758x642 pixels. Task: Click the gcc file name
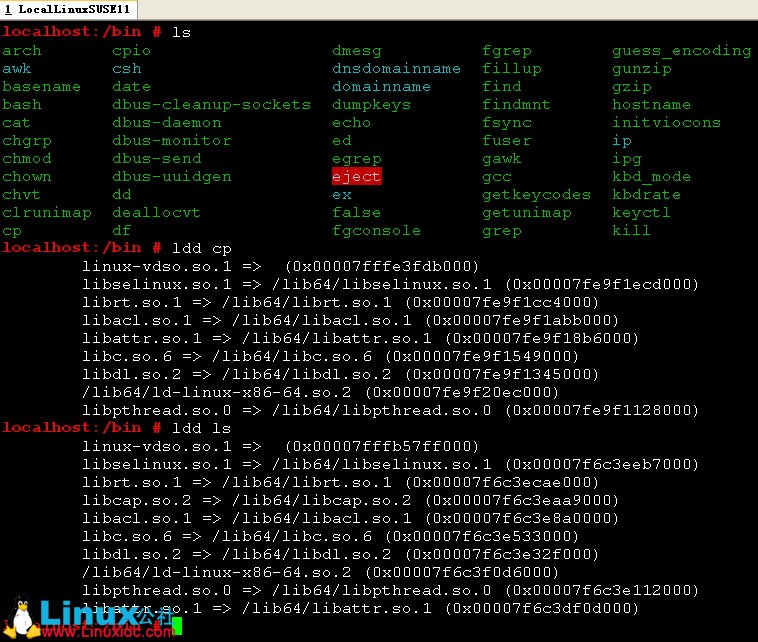pos(496,176)
